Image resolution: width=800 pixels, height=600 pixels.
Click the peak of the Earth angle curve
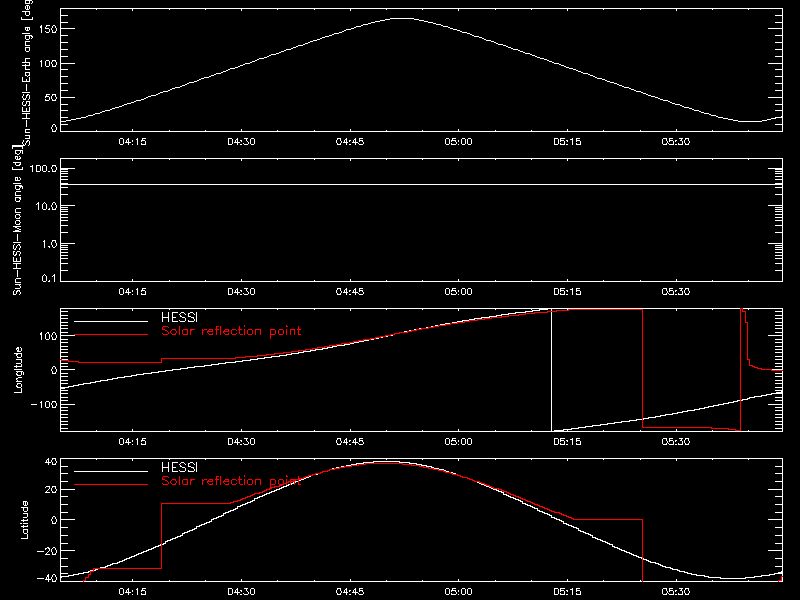403,18
